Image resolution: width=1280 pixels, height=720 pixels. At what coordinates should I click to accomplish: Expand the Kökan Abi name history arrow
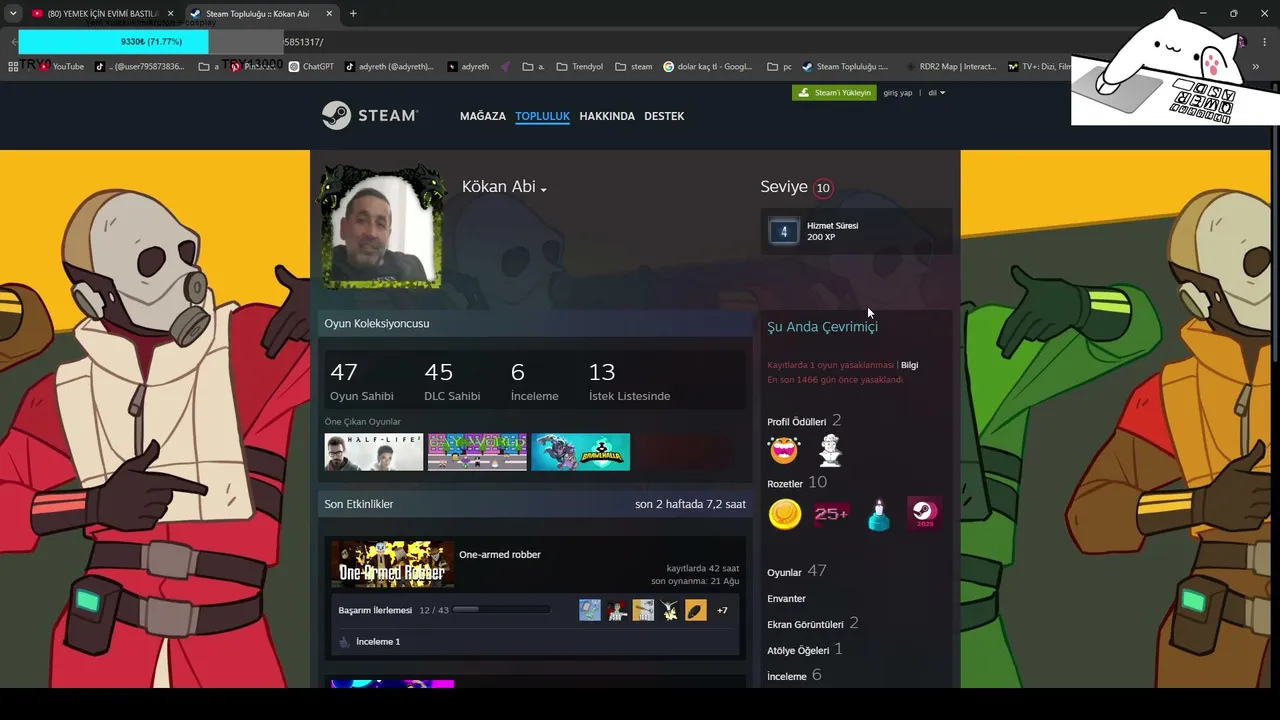point(543,189)
